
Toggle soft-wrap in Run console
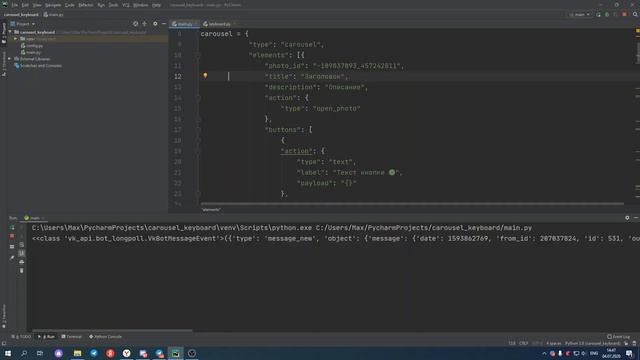[x=22, y=245]
